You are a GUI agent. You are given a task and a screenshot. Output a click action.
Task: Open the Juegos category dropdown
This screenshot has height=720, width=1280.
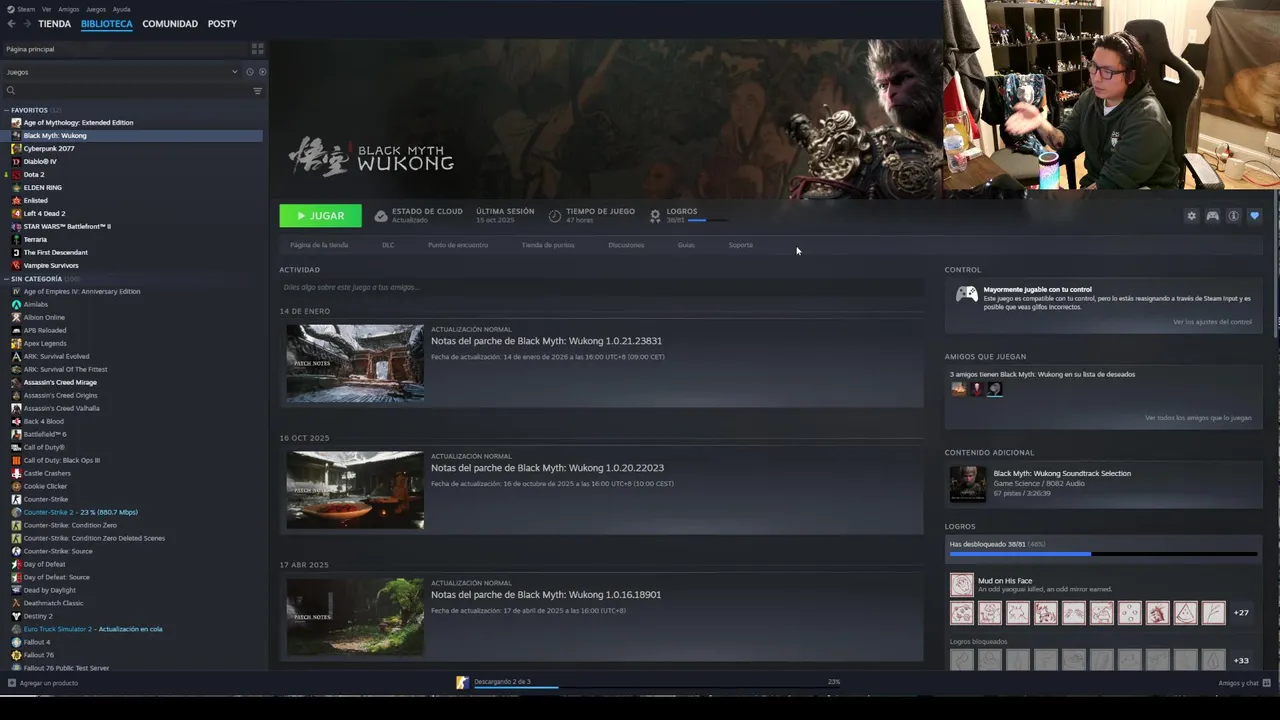click(x=120, y=72)
